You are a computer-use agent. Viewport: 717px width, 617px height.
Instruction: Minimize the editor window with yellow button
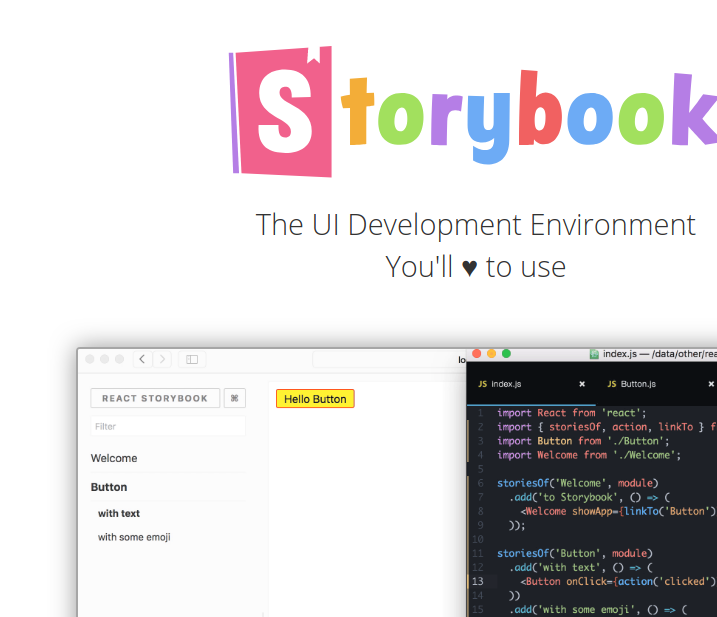point(492,354)
